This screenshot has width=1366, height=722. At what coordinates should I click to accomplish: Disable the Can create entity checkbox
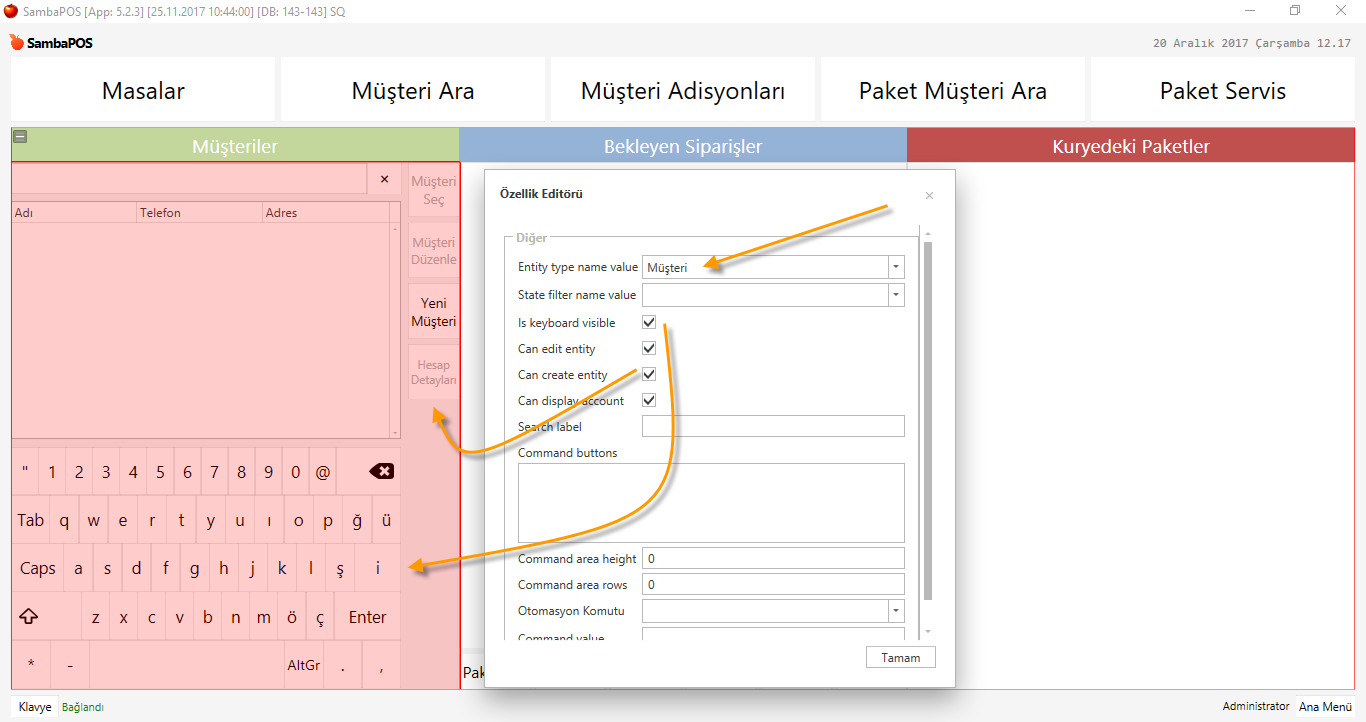point(649,374)
